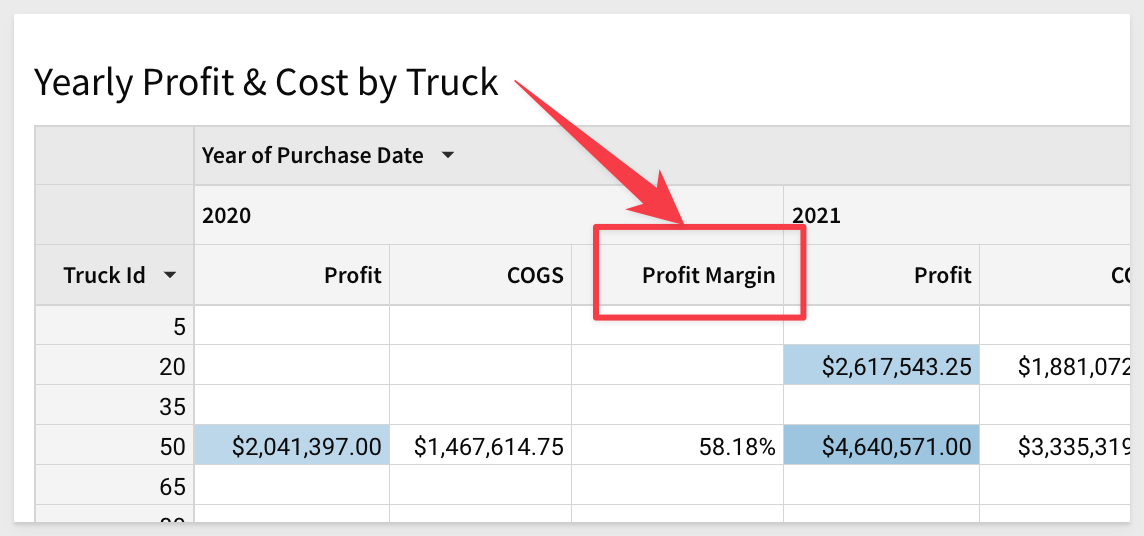
Task: Select the Truck Id 20 row label
Action: (172, 367)
